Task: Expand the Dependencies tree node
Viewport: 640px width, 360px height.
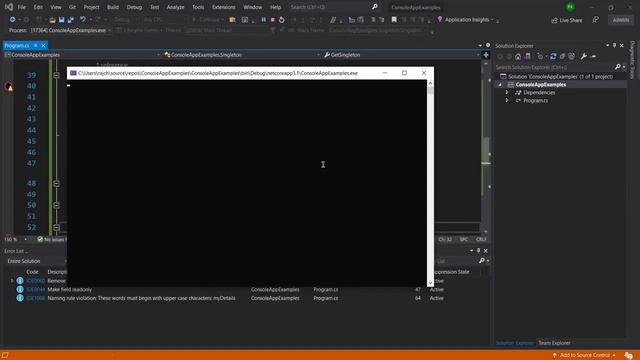Action: (507, 93)
